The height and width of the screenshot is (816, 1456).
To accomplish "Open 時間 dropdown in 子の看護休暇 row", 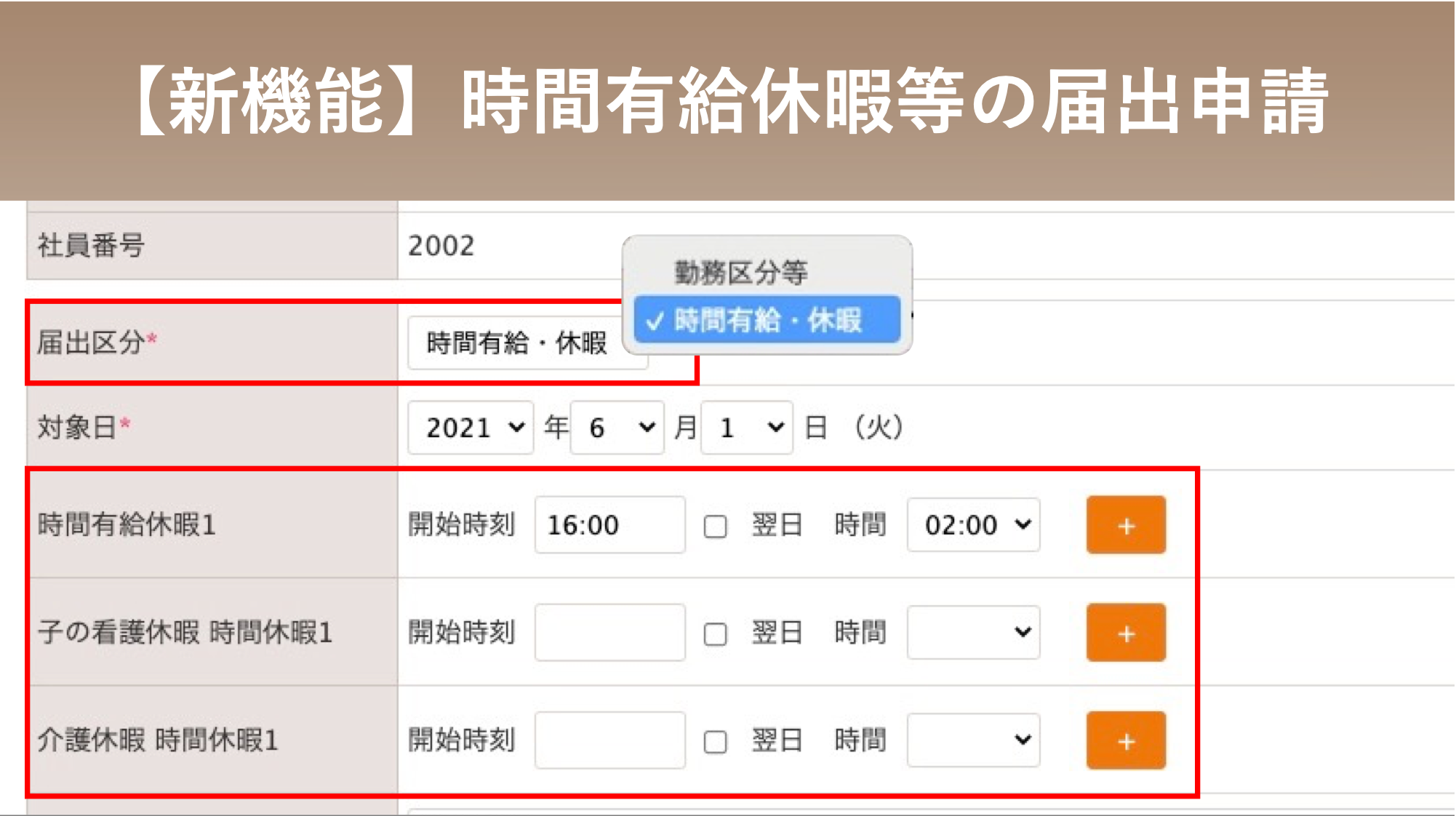I will tap(974, 633).
